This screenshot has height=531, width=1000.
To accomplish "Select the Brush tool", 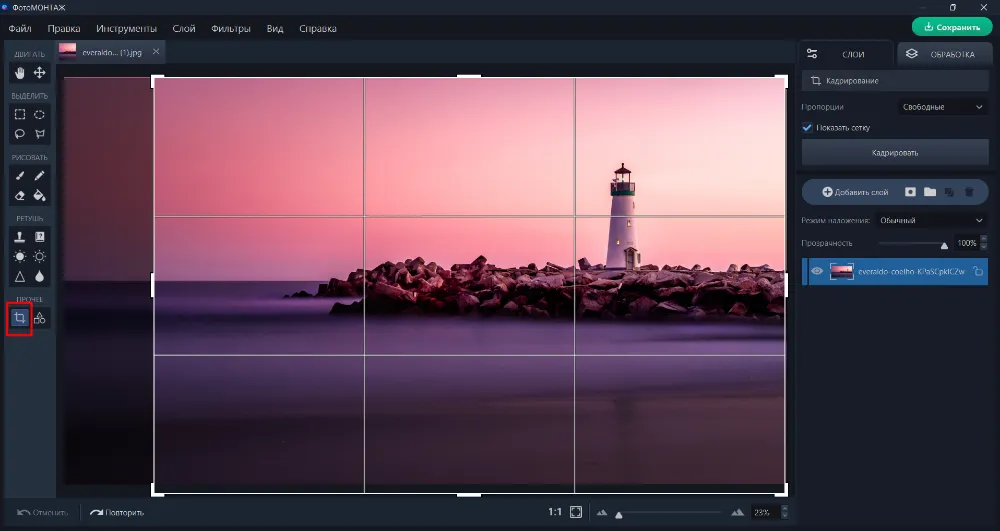I will [20, 176].
